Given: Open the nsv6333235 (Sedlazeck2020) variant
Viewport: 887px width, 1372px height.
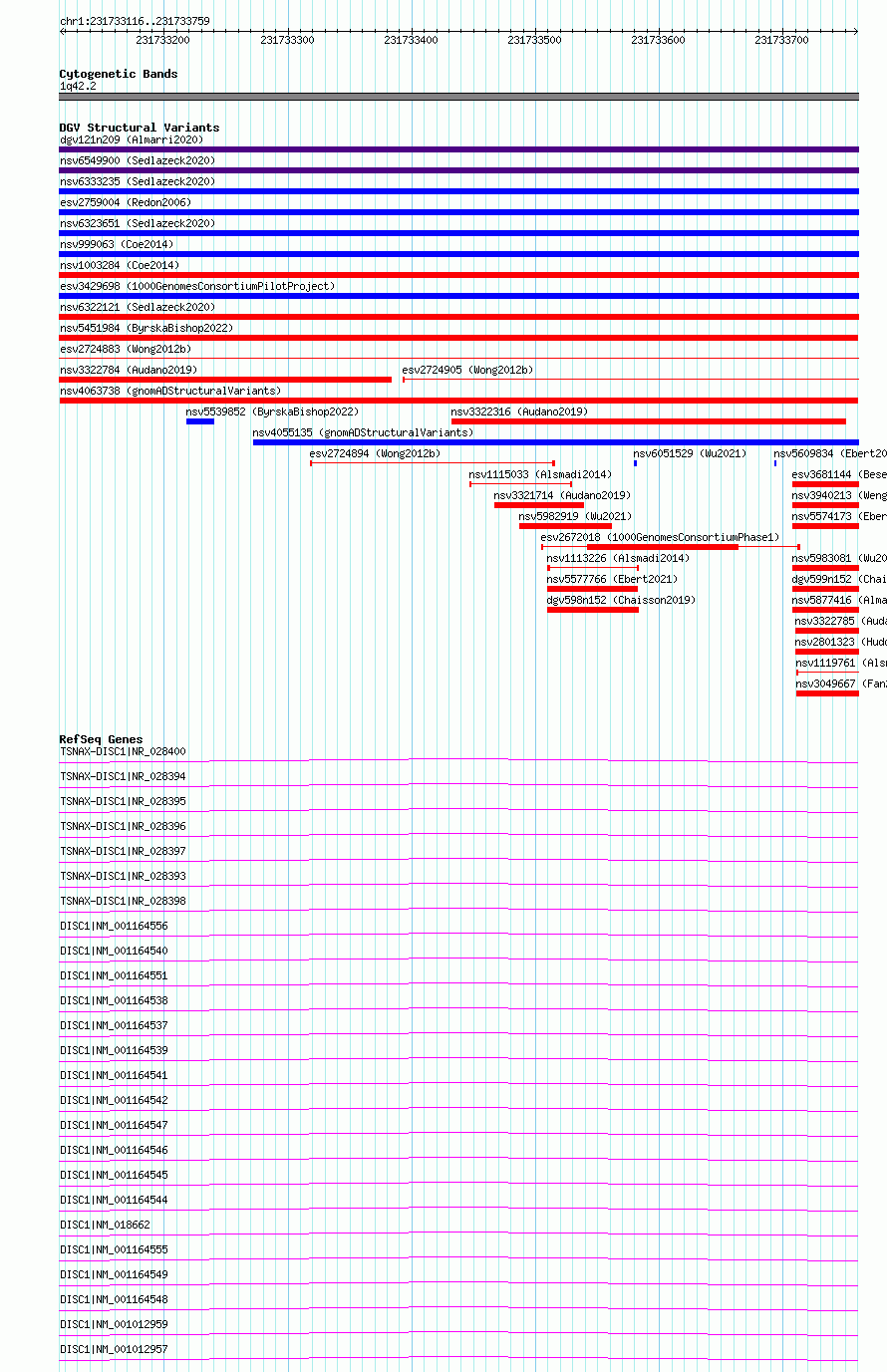Looking at the screenshot, I should 137,181.
